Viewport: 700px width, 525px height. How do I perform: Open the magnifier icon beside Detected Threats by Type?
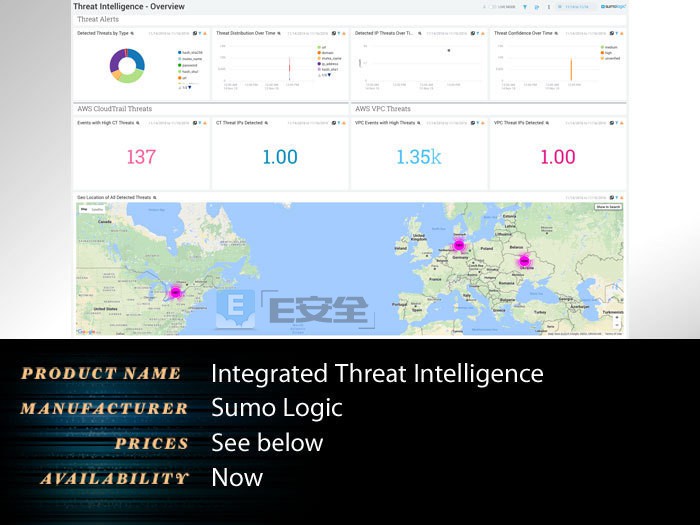(x=132, y=33)
